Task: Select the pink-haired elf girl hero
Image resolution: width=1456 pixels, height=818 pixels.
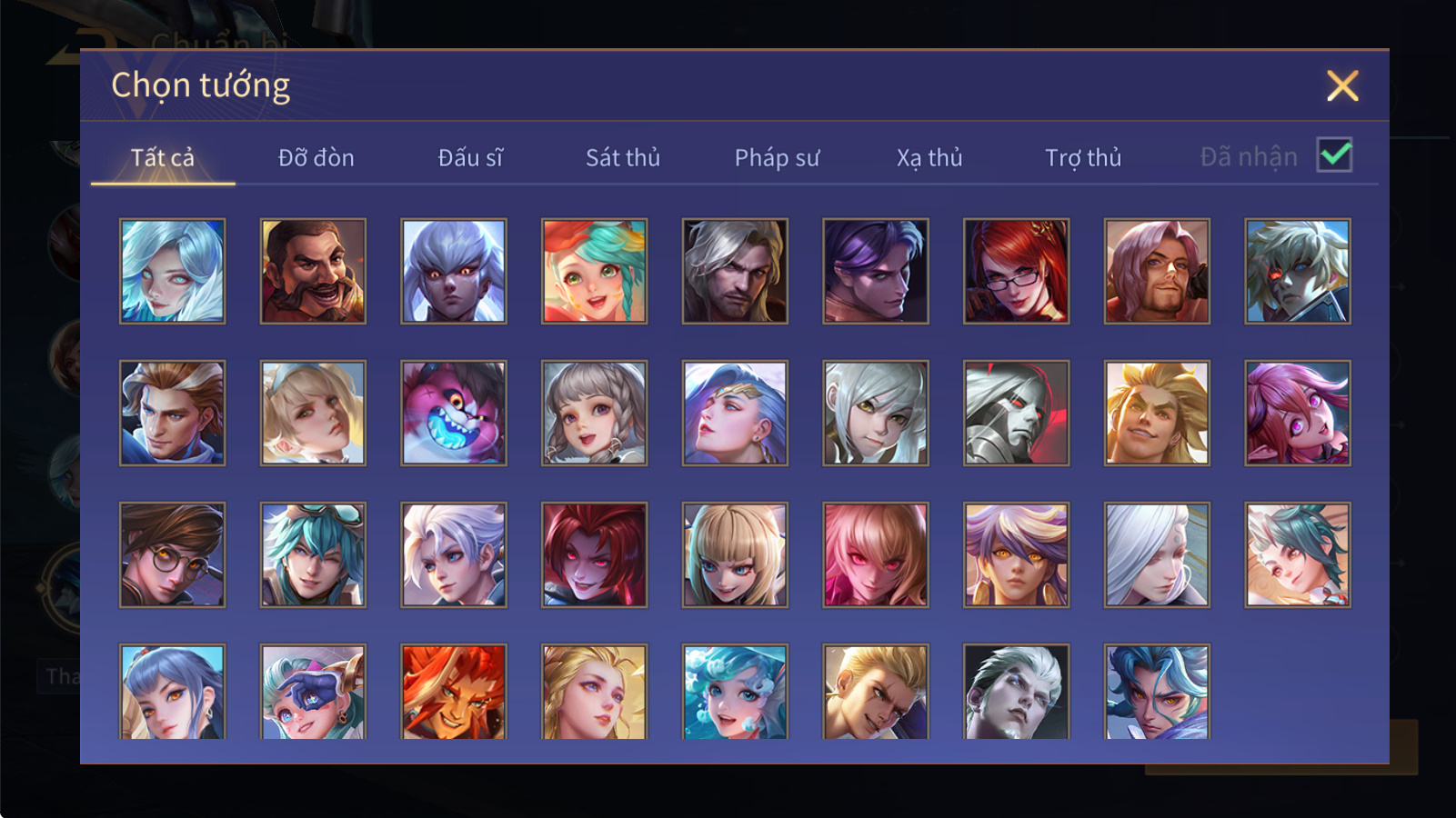Action: pyautogui.click(x=1298, y=413)
